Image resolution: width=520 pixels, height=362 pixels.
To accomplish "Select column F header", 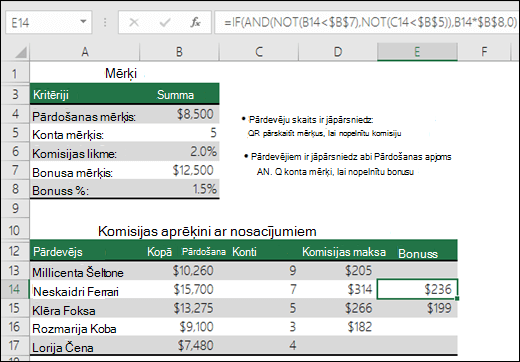I will (x=484, y=52).
